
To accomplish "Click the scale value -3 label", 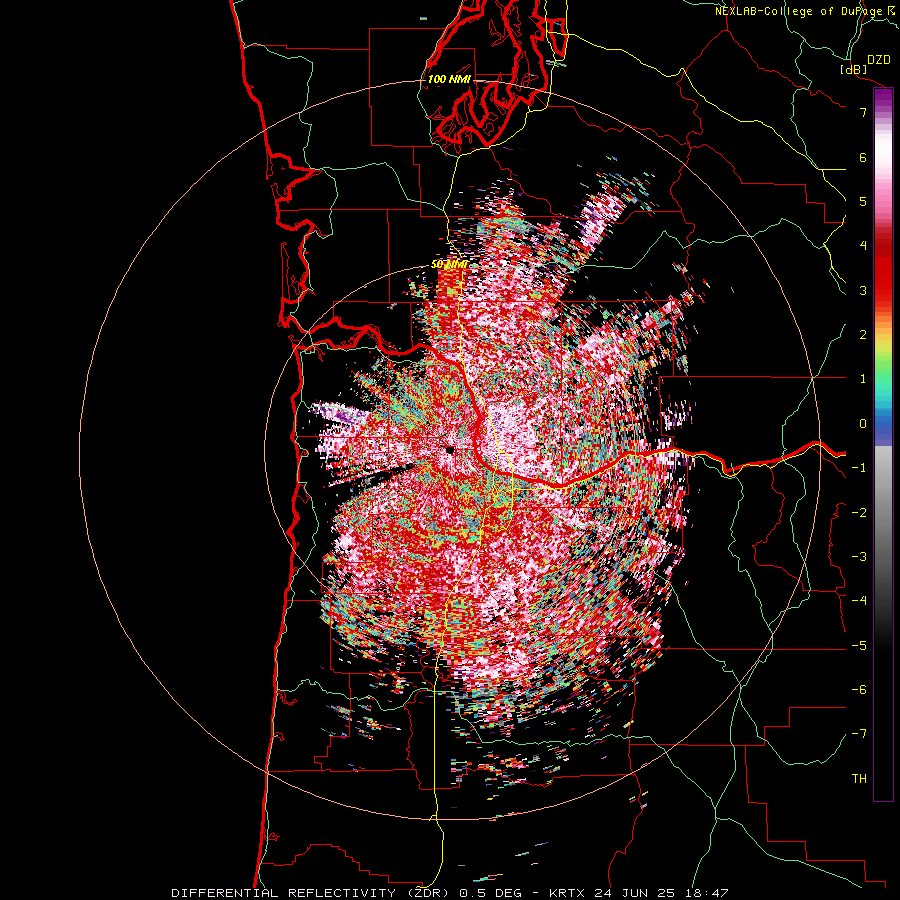I will (859, 556).
